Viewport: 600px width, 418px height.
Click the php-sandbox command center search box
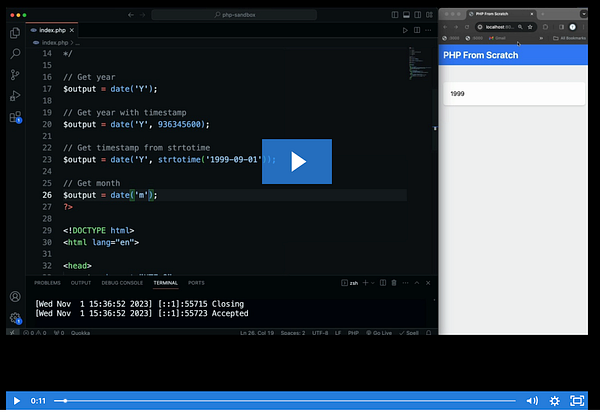click(x=234, y=15)
